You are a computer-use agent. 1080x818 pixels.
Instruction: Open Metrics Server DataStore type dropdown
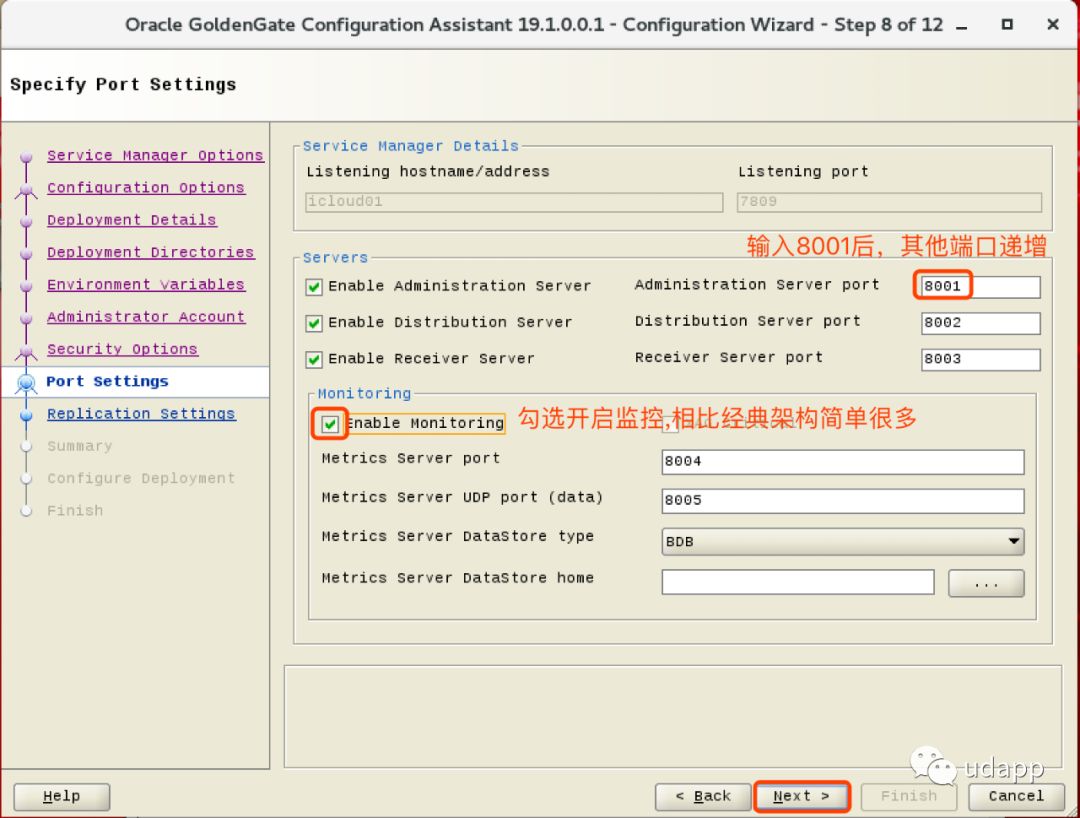point(843,542)
